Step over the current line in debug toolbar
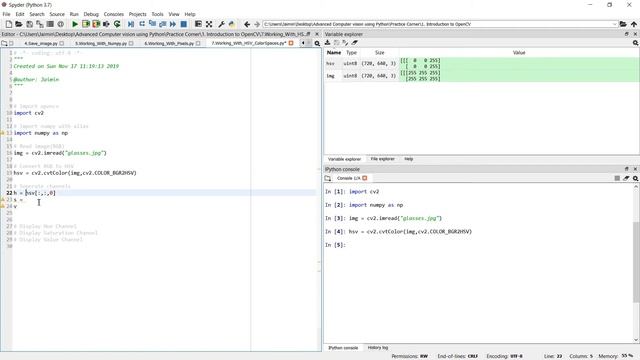640x360 pixels. (142, 24)
